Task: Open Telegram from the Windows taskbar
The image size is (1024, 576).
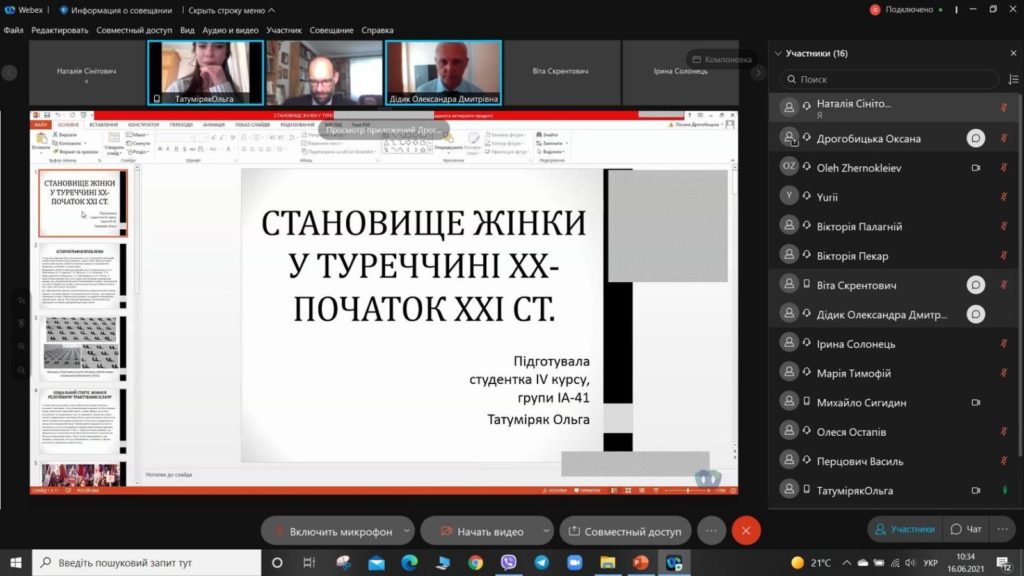Action: (541, 562)
